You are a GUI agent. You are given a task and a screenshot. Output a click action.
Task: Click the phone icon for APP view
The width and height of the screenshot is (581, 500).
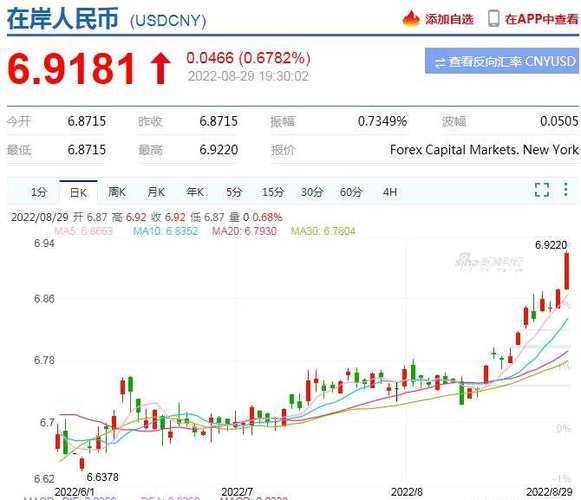tap(494, 19)
